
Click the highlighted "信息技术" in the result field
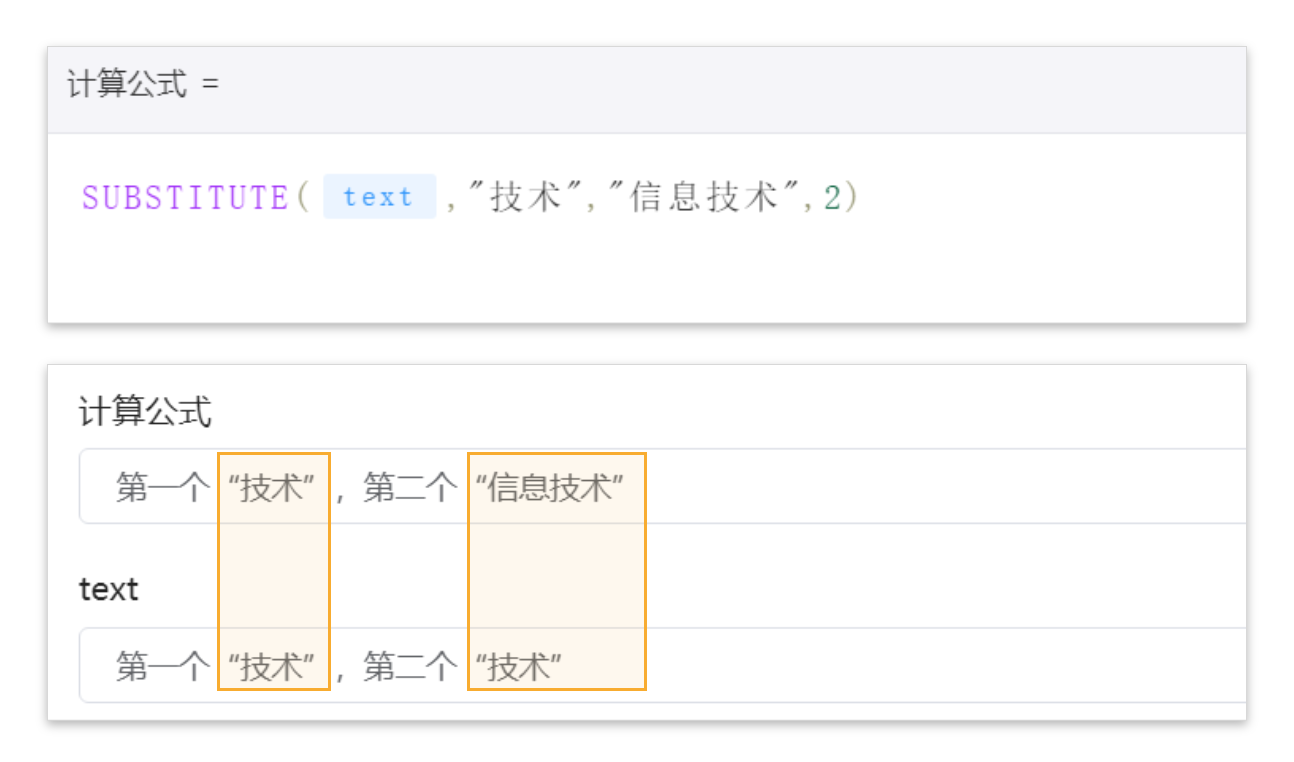[x=551, y=488]
